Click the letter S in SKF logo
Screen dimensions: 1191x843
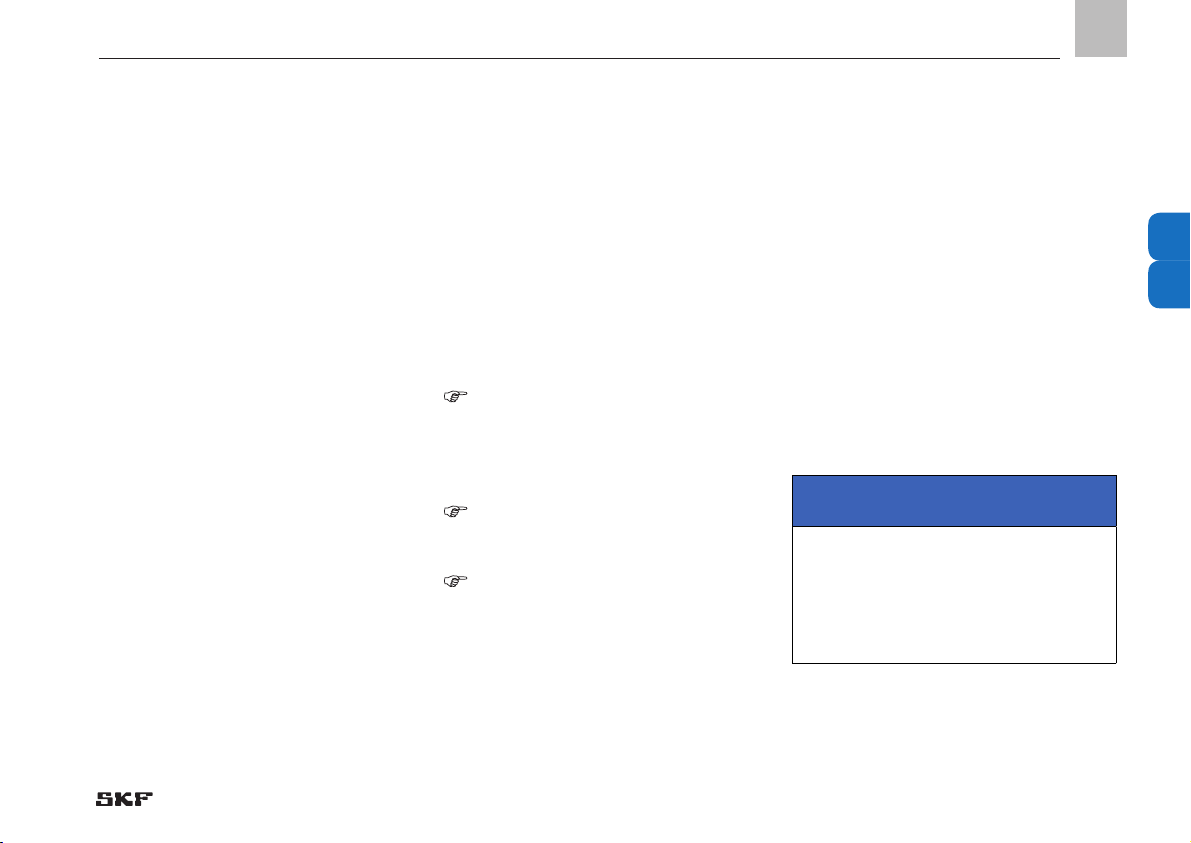coord(105,799)
